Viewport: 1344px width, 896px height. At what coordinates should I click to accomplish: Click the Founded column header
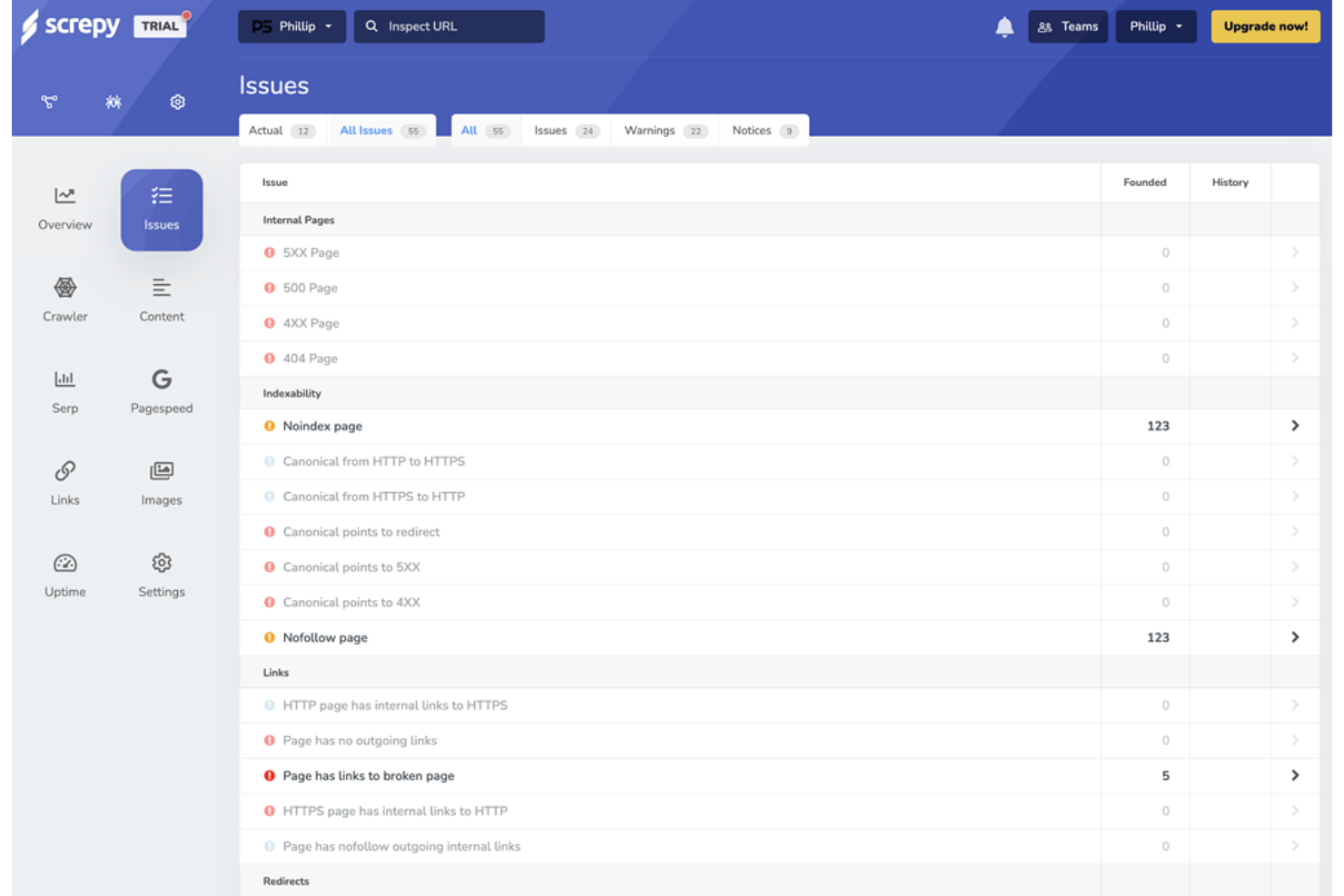coord(1144,182)
